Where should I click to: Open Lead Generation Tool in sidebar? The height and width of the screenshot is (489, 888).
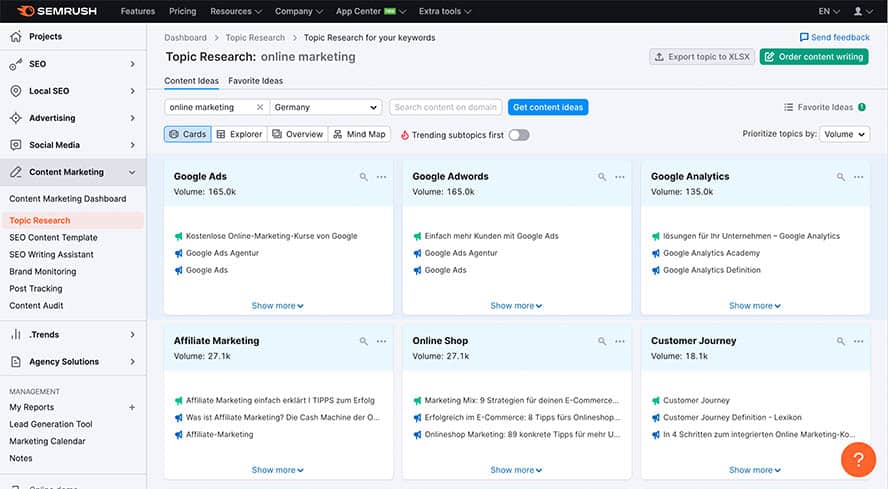tap(50, 424)
